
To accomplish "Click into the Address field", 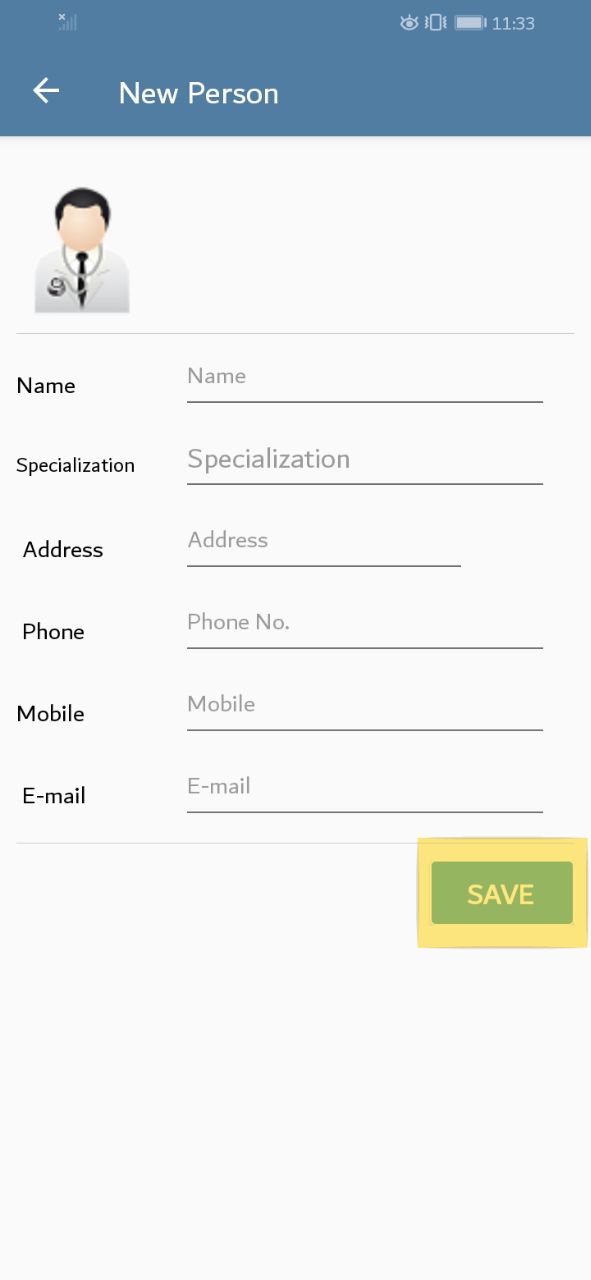I will pyautogui.click(x=324, y=543).
